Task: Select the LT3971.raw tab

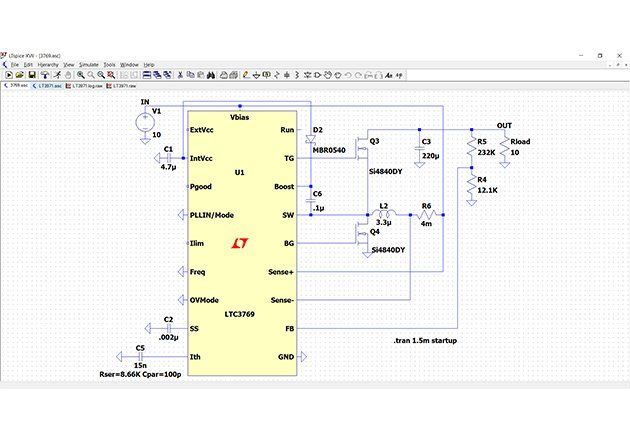Action: click(x=124, y=86)
